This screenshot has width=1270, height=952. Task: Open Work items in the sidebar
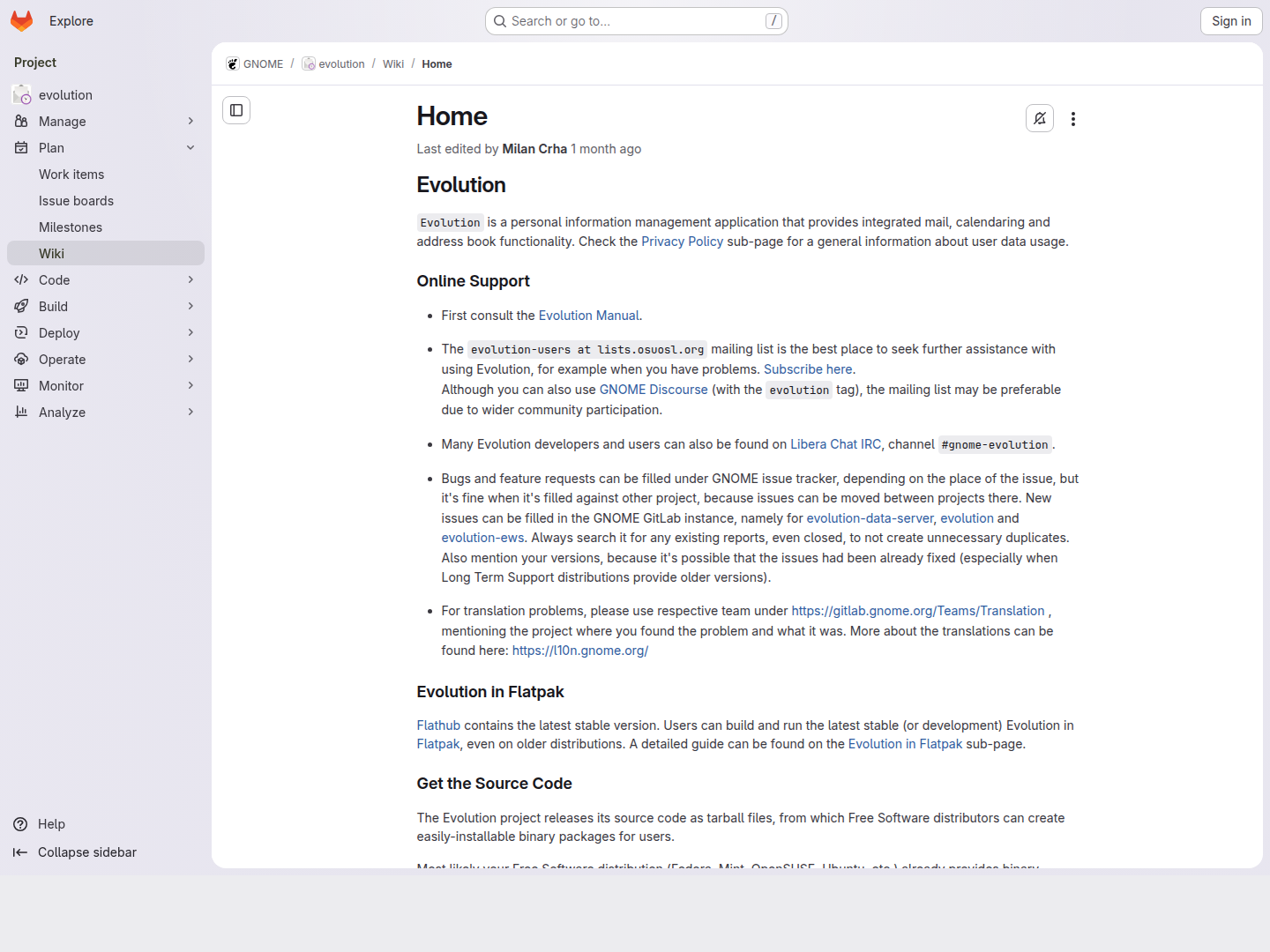click(106, 175)
